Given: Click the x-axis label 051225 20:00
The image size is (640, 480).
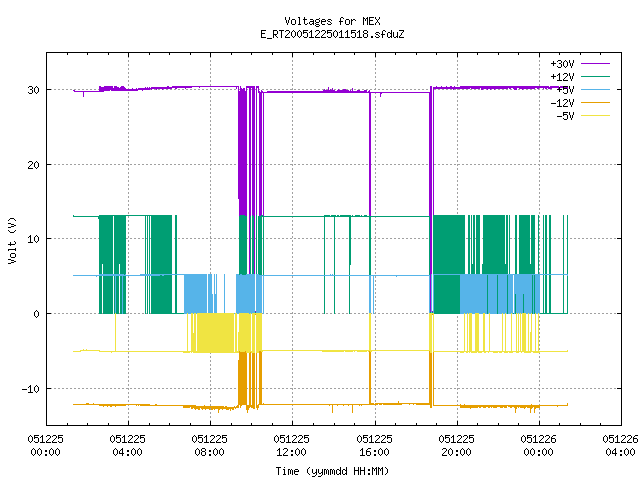Looking at the screenshot, I should pyautogui.click(x=456, y=446).
